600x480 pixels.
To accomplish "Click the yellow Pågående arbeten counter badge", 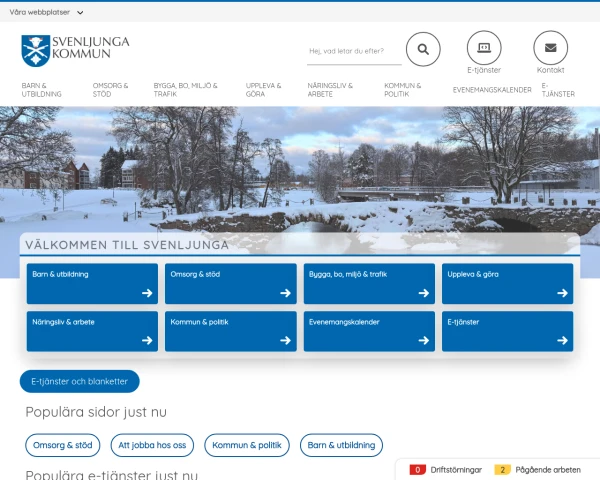I will (x=503, y=469).
